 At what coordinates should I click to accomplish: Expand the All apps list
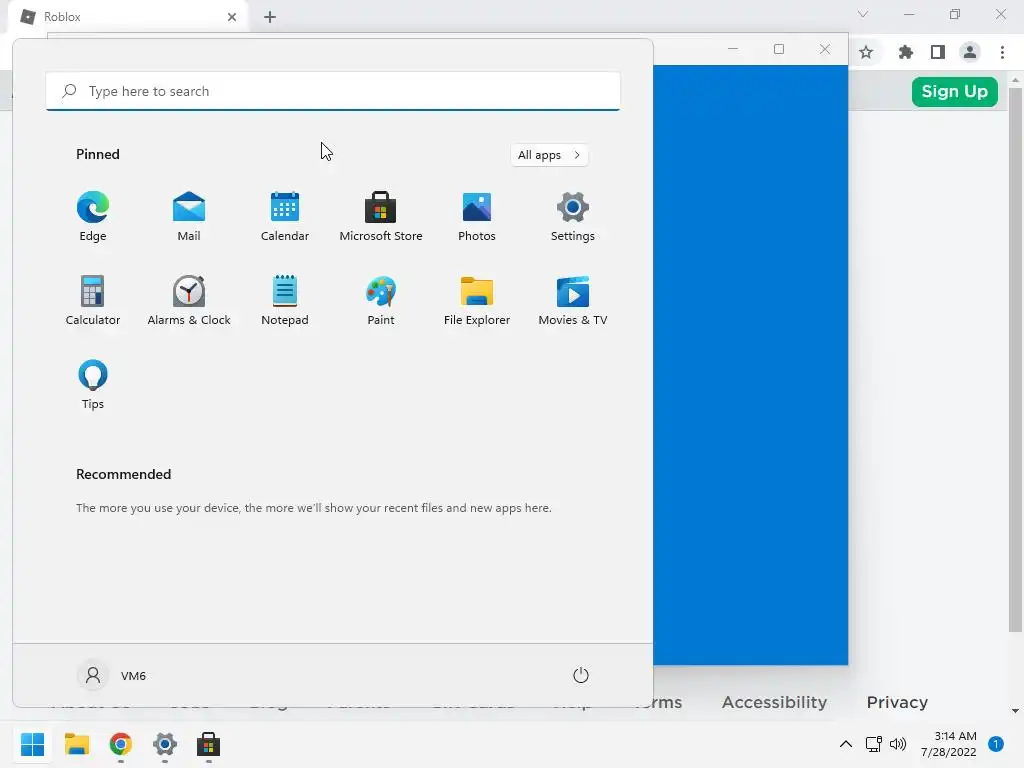pos(549,155)
